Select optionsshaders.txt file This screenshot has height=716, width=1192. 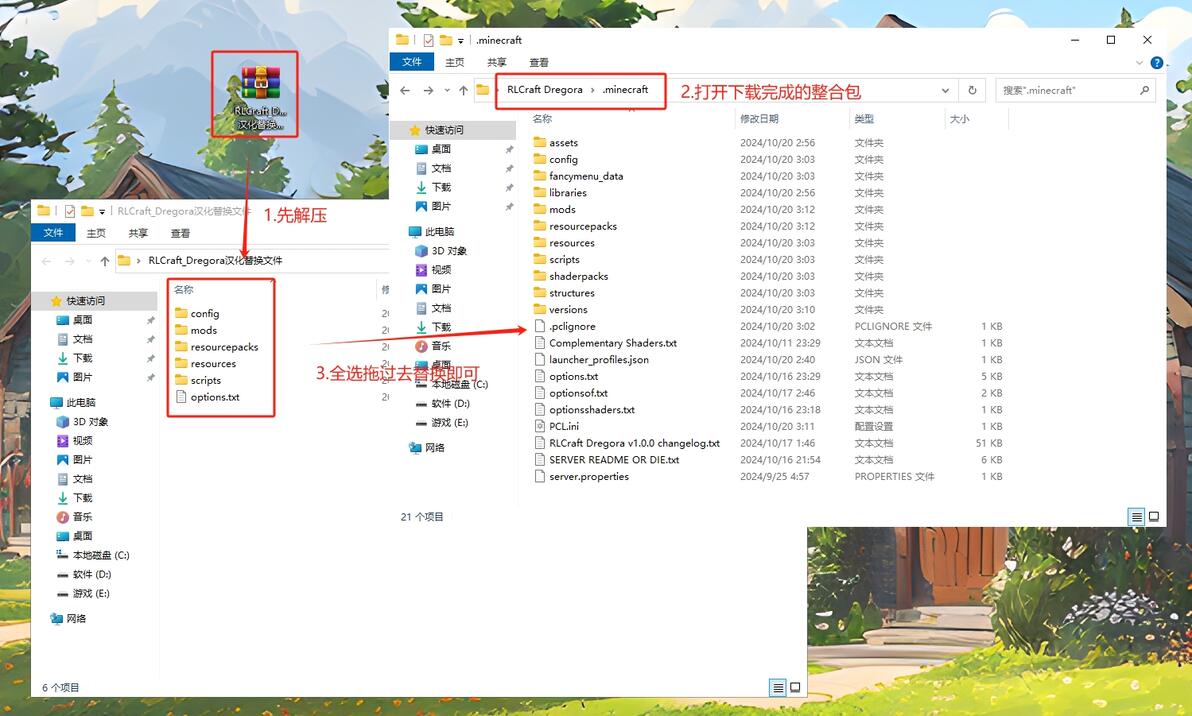pos(584,410)
